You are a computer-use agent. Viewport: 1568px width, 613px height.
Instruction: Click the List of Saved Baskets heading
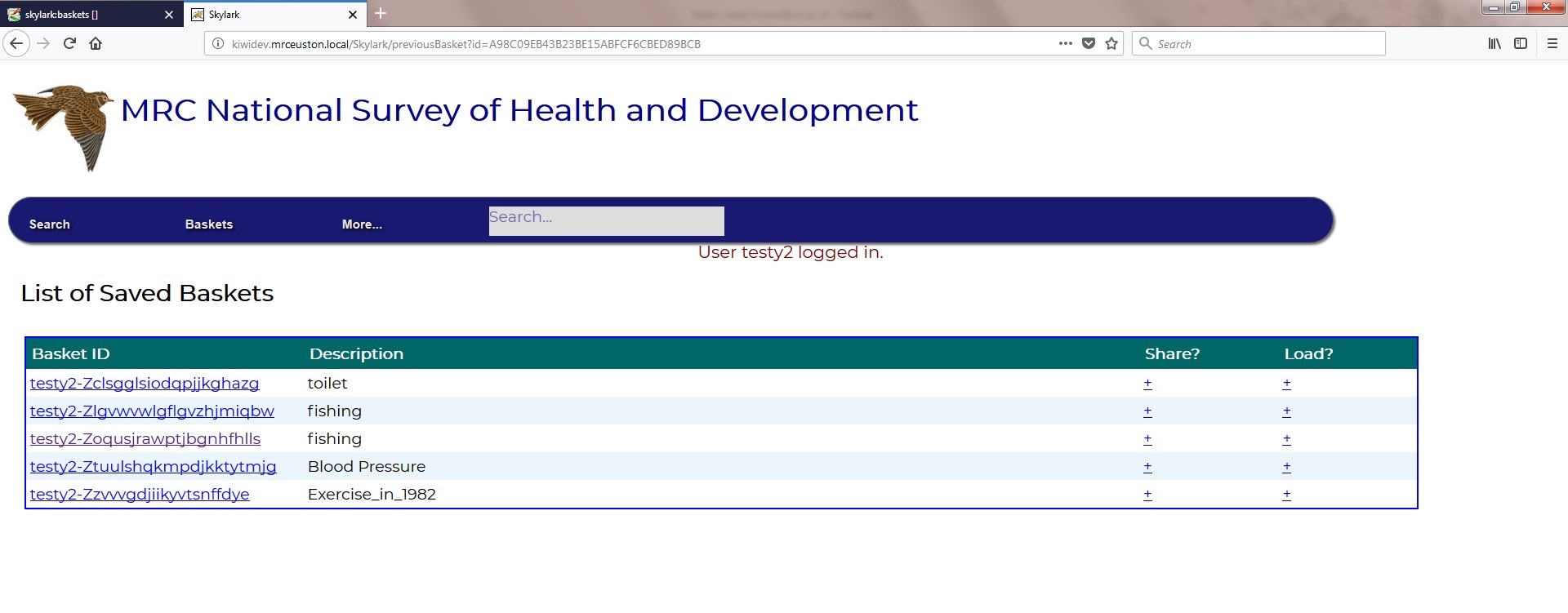coord(147,294)
